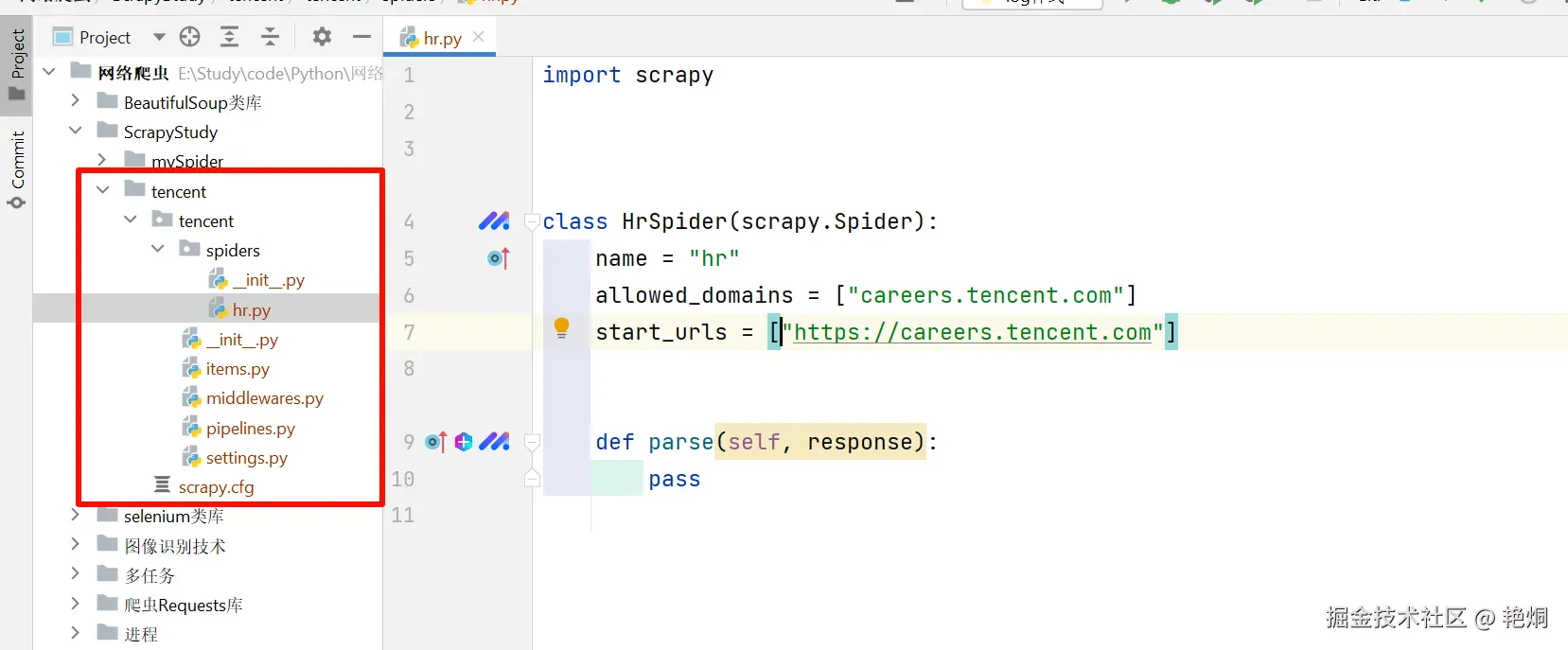
Task: Click the override marker icon on line 5
Action: [x=499, y=257]
